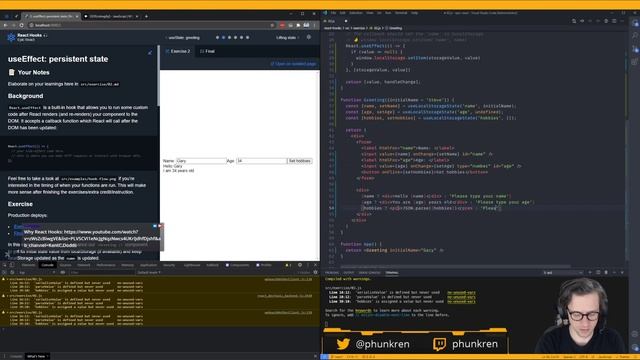The width and height of the screenshot is (640, 360).
Task: Reload the localhost page
Action: 21,25
